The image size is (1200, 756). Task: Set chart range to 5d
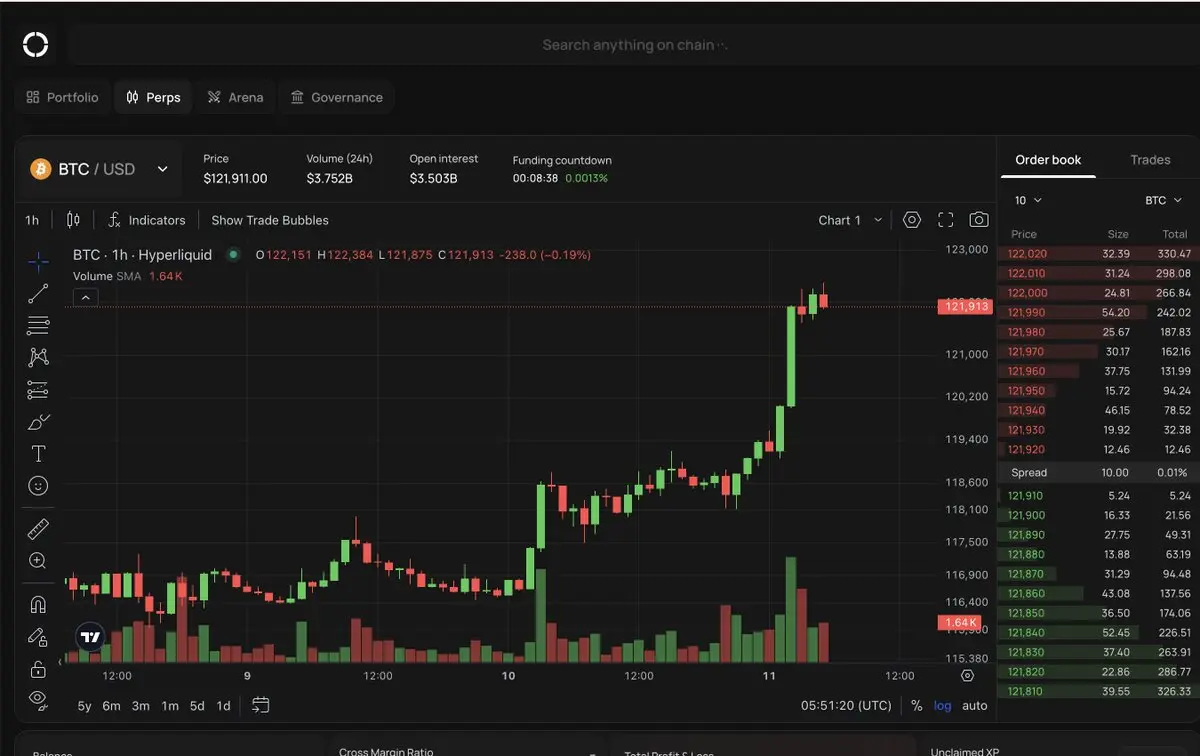(197, 706)
